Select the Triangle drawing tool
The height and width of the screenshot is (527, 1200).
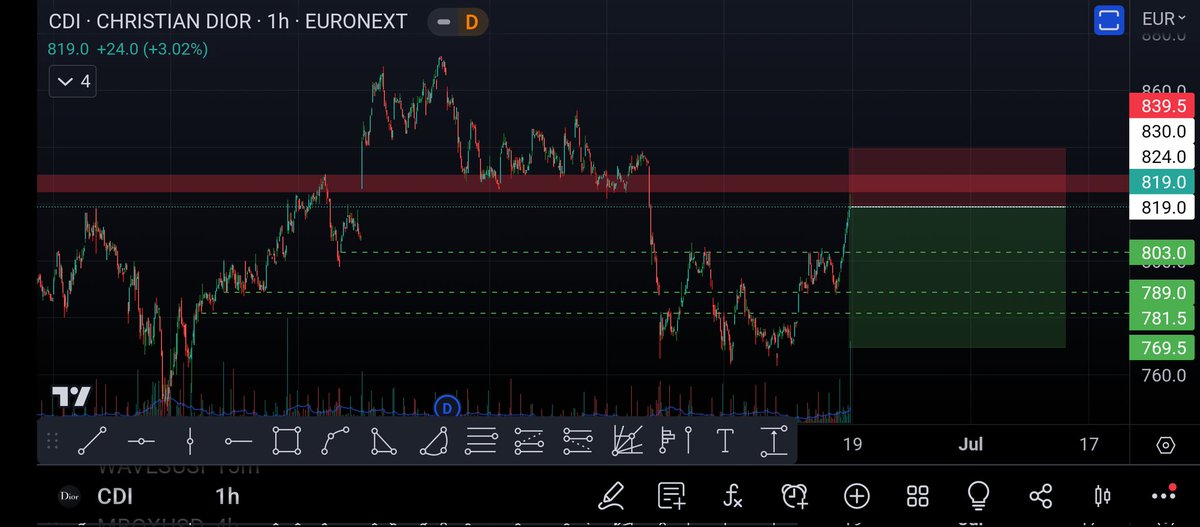(384, 440)
